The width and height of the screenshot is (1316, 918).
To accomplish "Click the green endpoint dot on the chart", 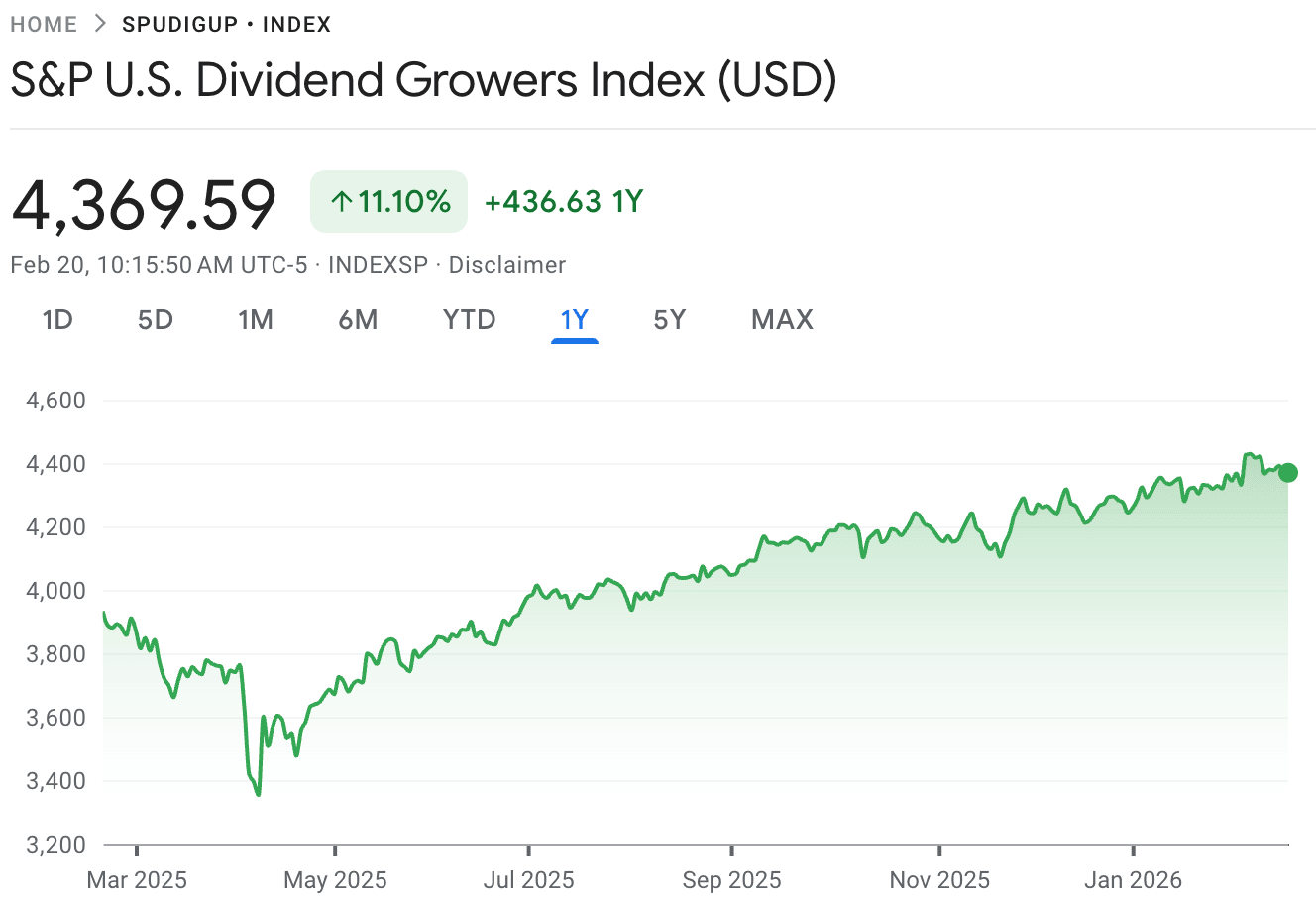I will click(x=1286, y=472).
